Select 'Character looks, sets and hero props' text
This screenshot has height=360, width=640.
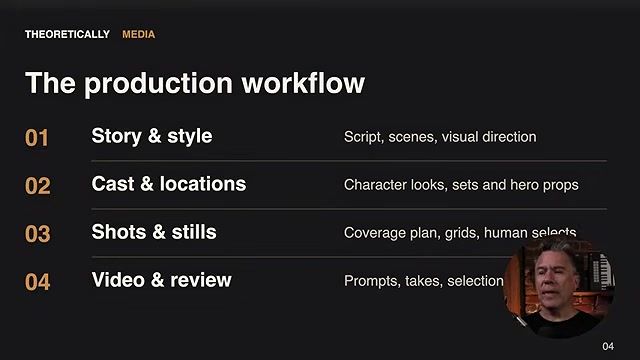tap(461, 185)
